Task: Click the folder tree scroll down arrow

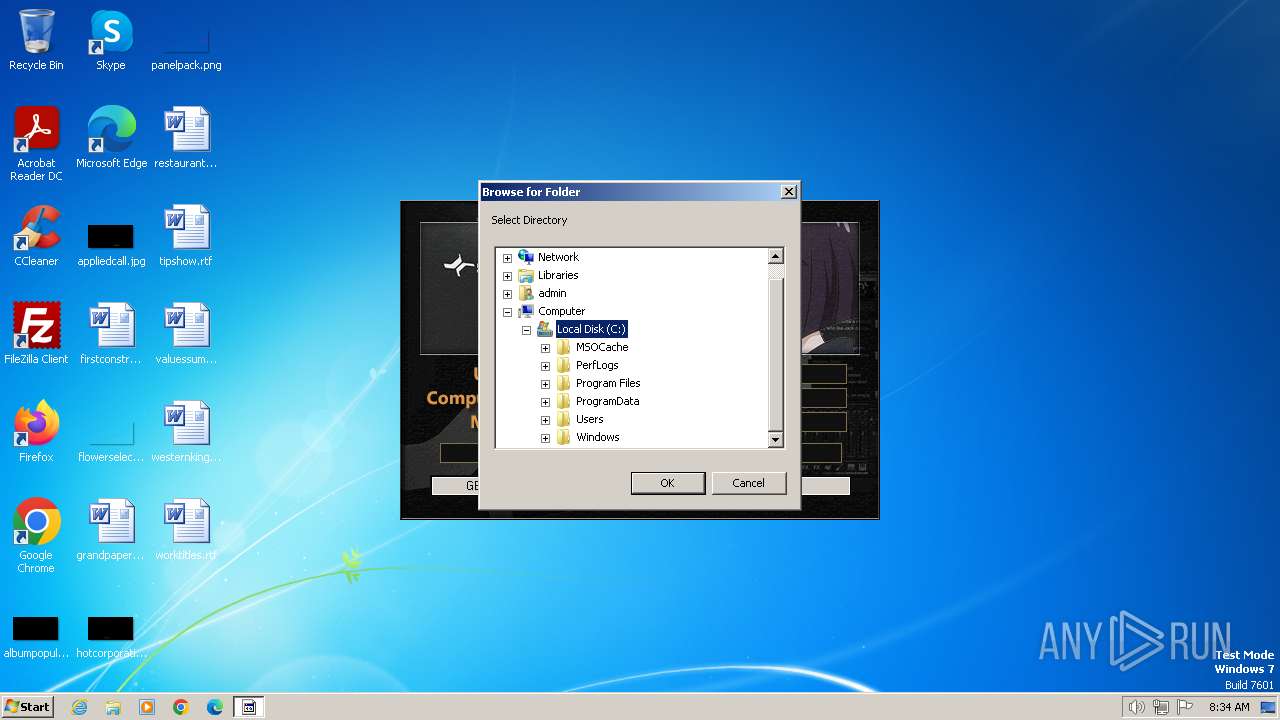Action: click(775, 439)
